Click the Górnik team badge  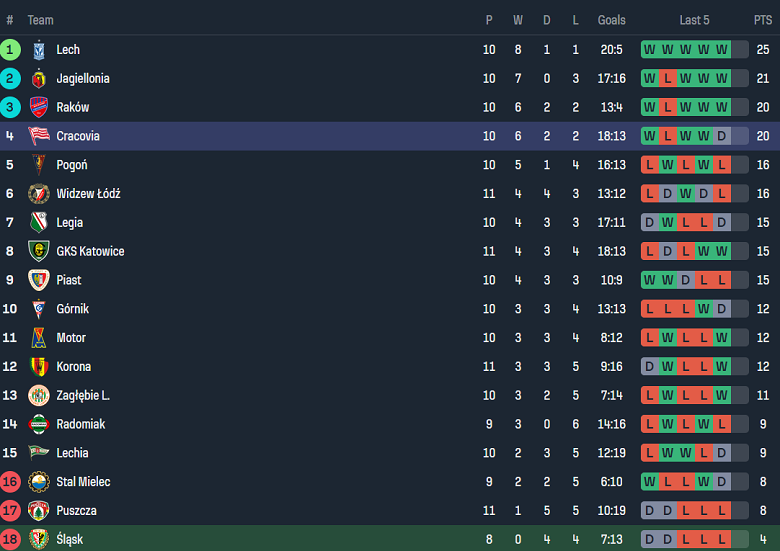click(39, 309)
